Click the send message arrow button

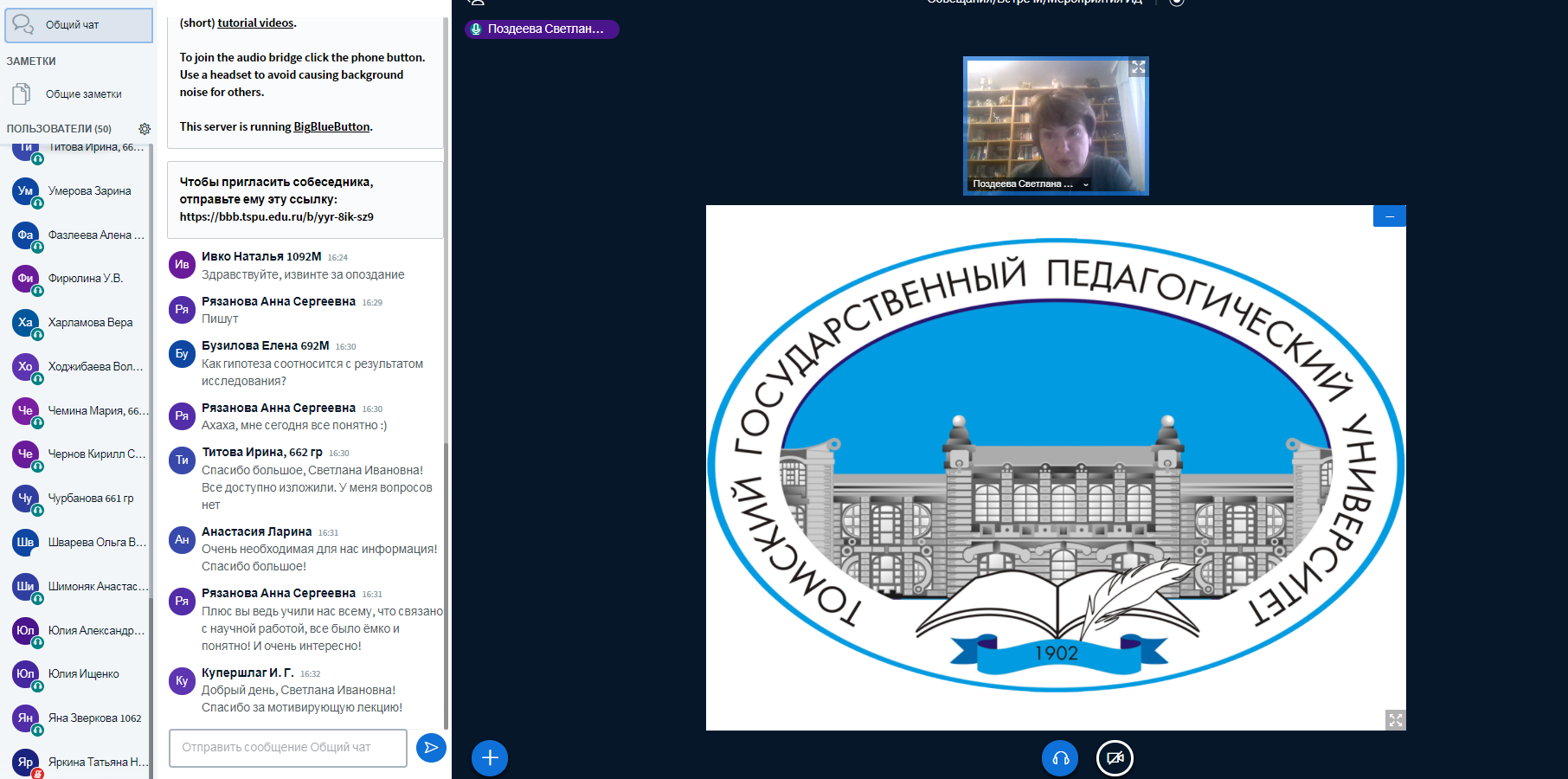(431, 748)
